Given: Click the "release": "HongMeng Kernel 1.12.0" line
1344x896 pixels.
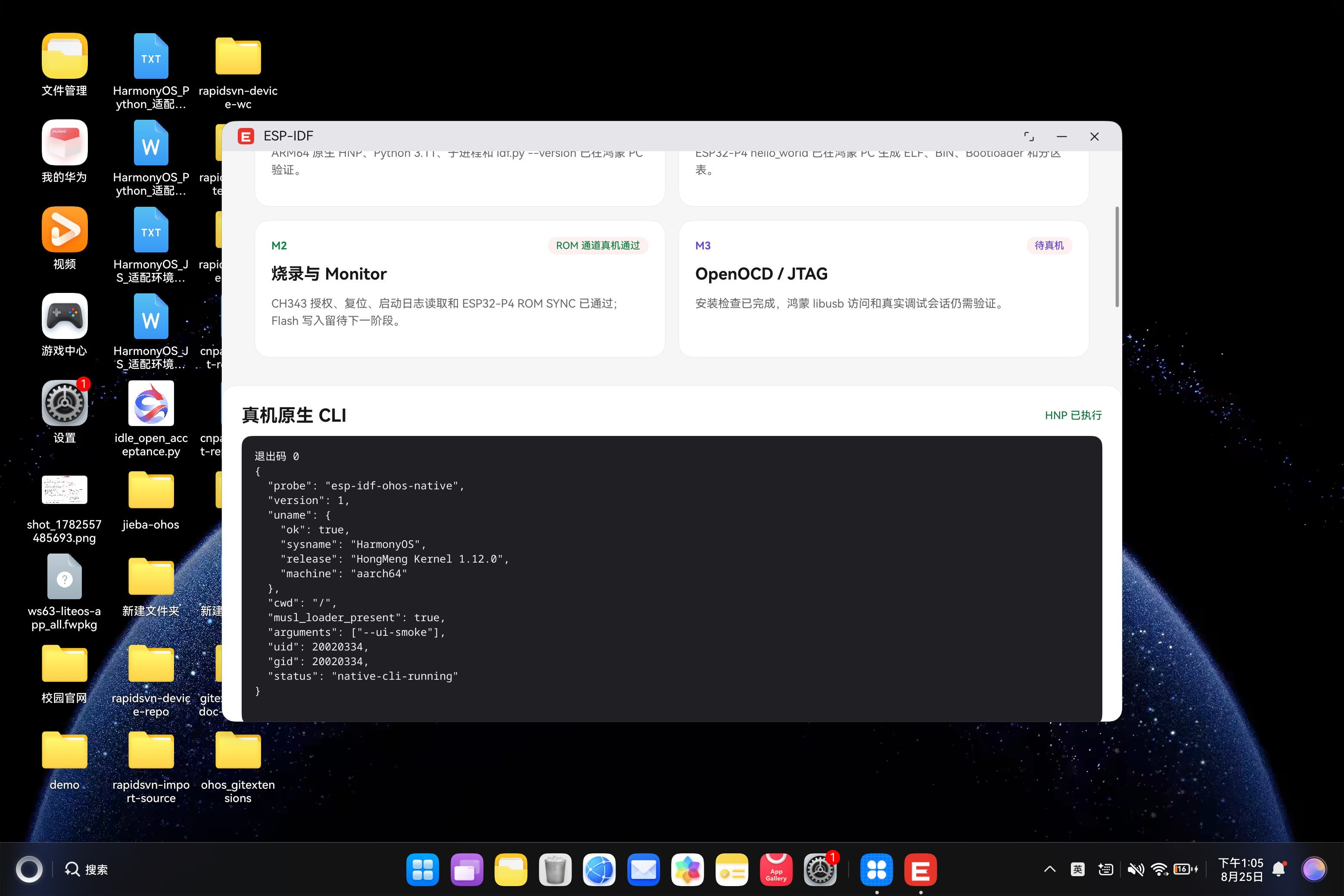Looking at the screenshot, I should pos(394,559).
